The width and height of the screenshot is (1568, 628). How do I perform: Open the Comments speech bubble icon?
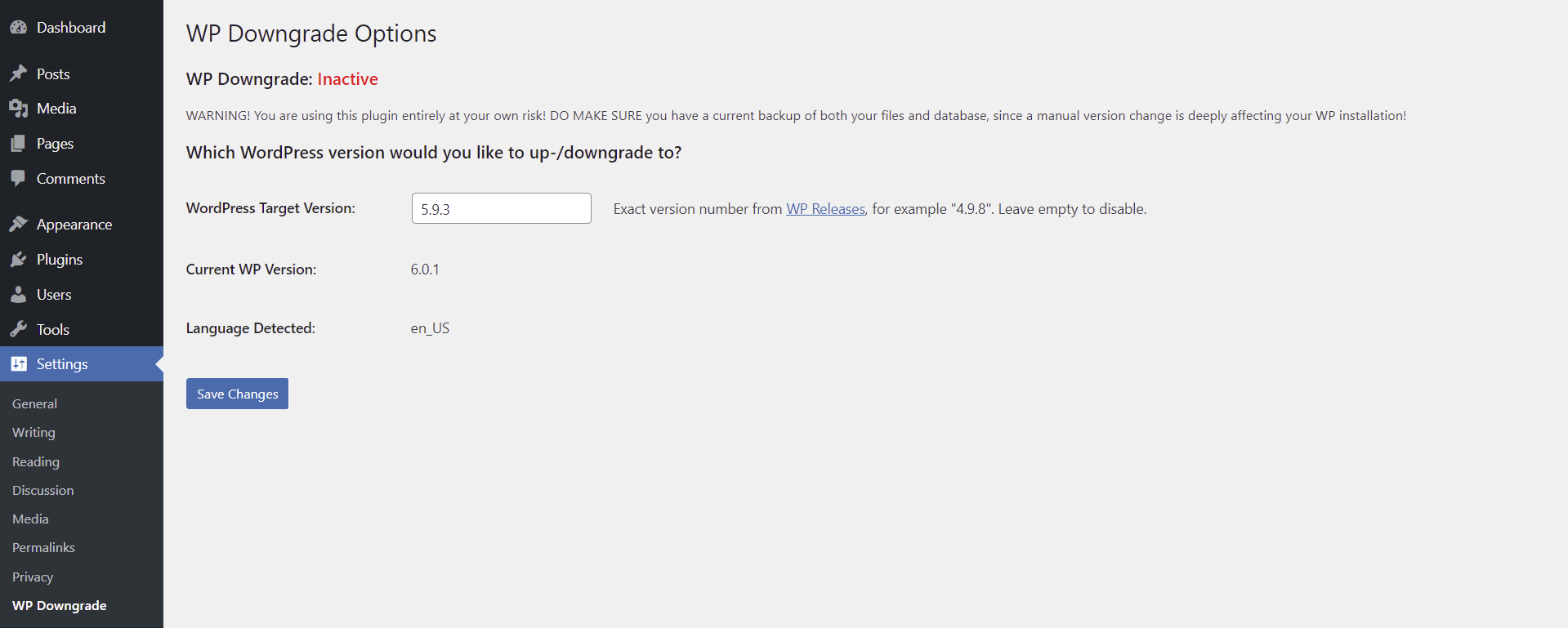pos(20,178)
